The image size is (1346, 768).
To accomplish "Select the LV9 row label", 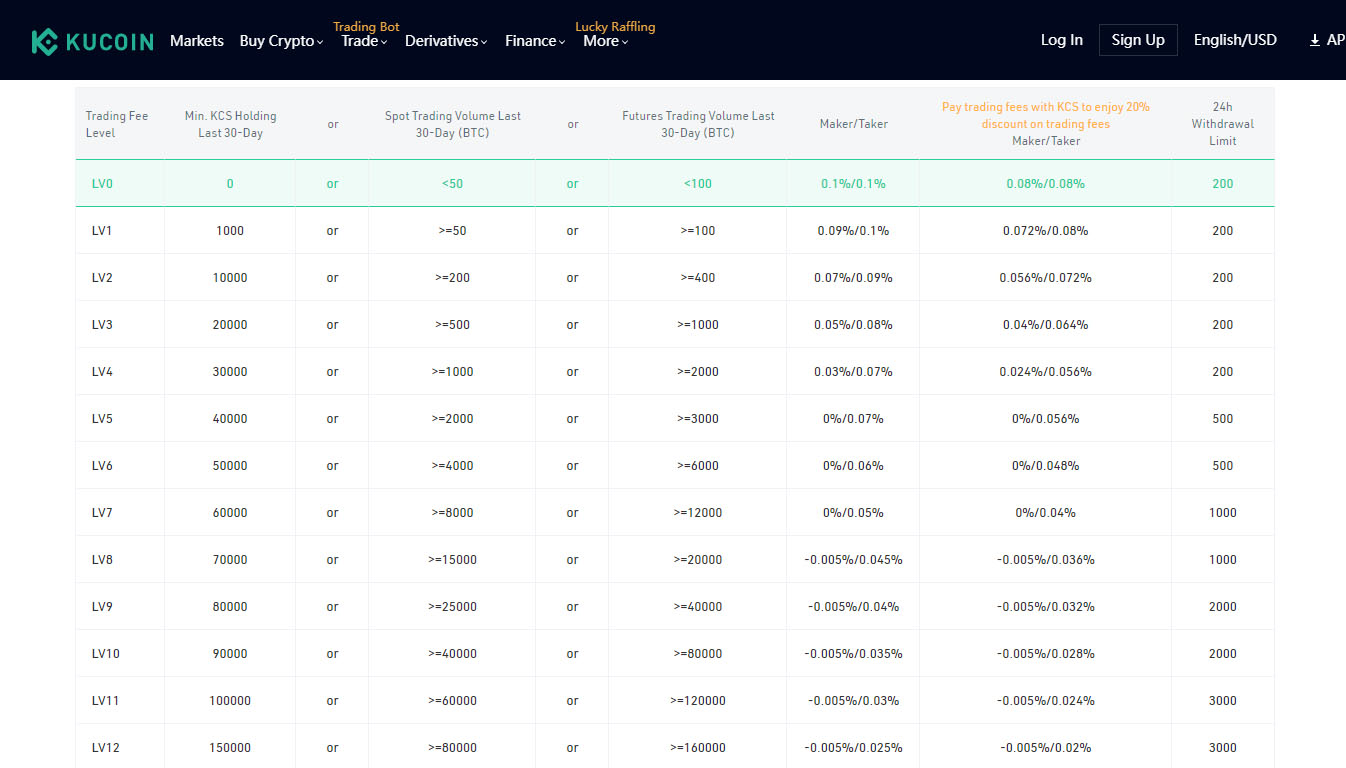I will click(x=102, y=607).
